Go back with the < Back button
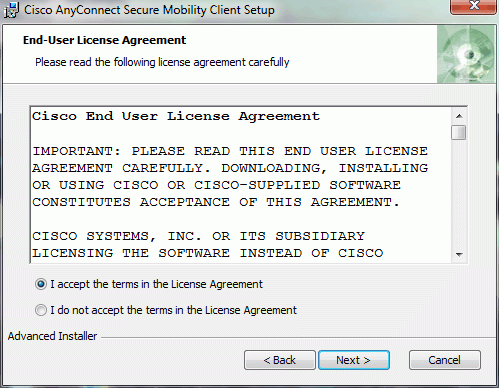The height and width of the screenshot is (388, 499). [x=280, y=360]
